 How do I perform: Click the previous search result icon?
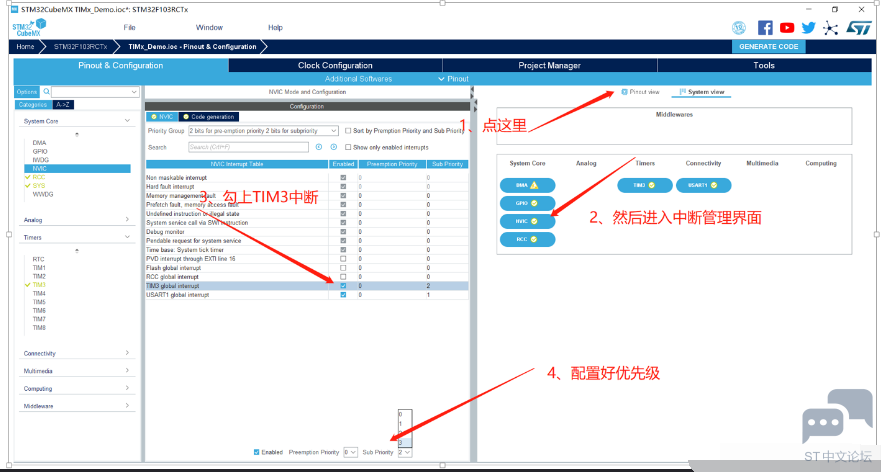(x=319, y=147)
